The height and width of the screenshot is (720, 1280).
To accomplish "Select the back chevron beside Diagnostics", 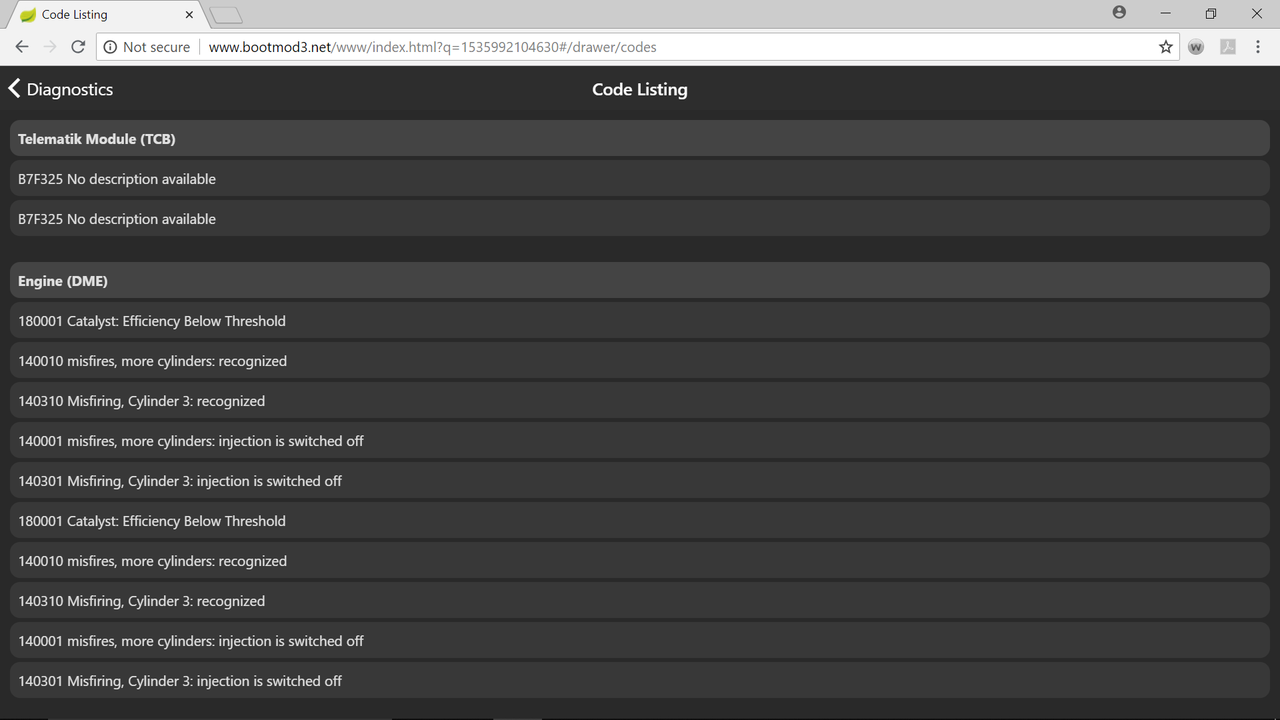I will [14, 88].
